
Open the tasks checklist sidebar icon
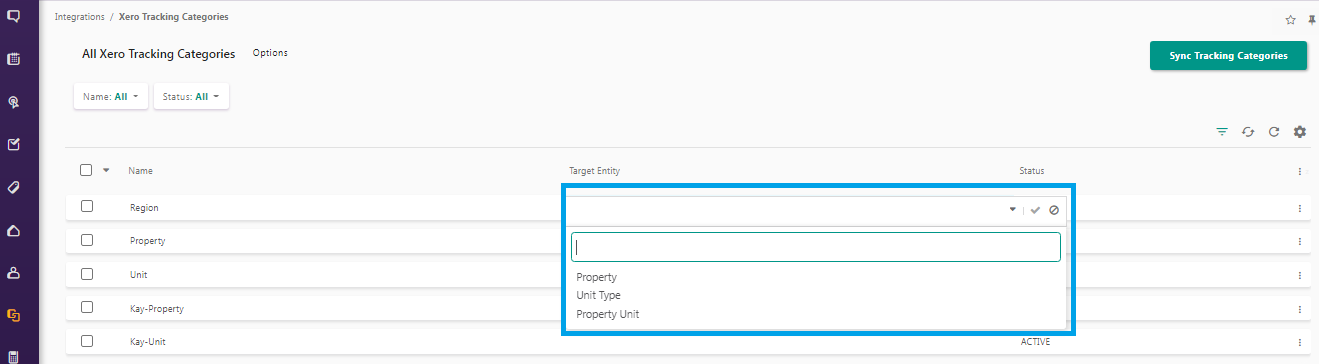(x=14, y=144)
